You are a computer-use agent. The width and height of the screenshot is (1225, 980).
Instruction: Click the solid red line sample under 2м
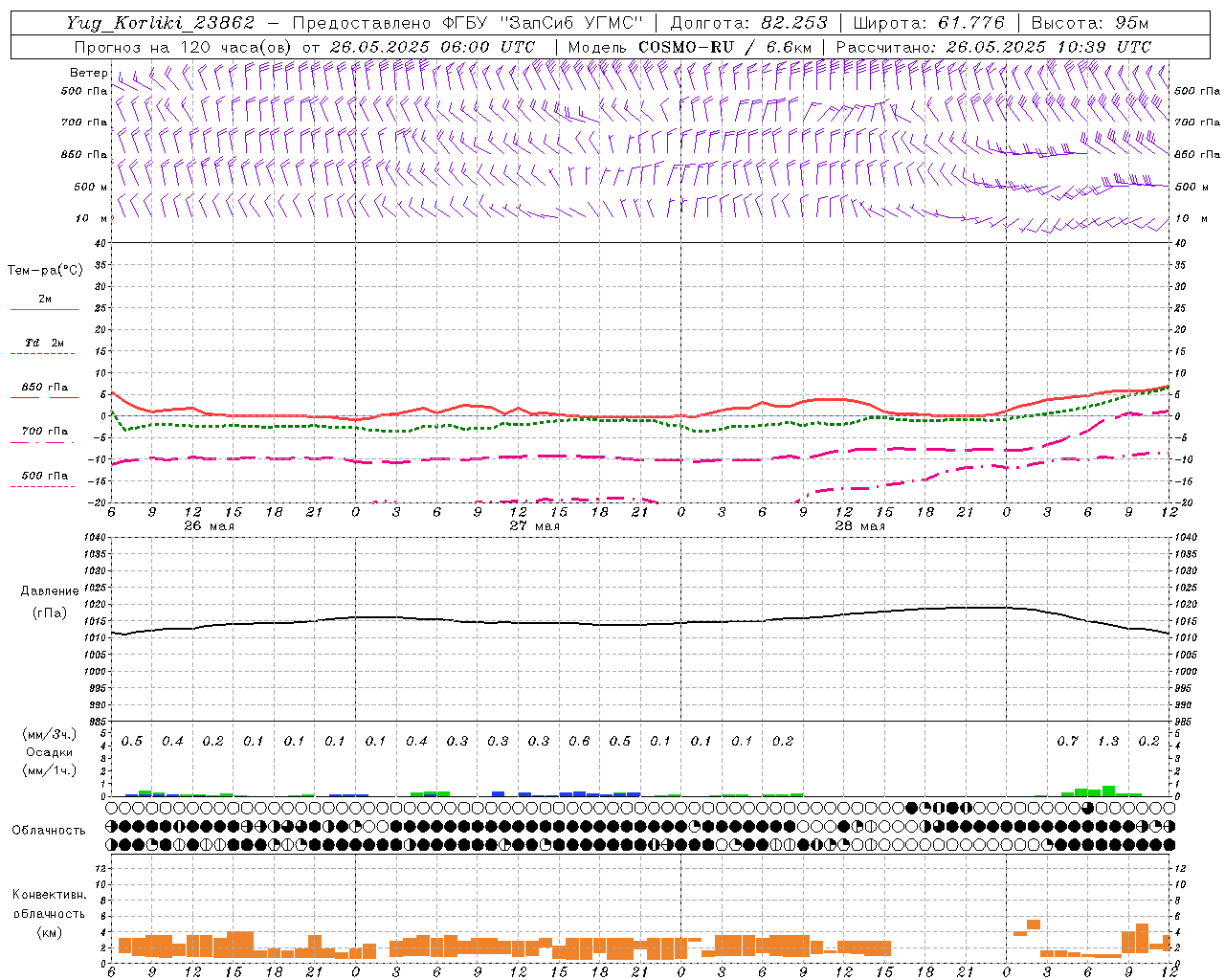coord(45,309)
